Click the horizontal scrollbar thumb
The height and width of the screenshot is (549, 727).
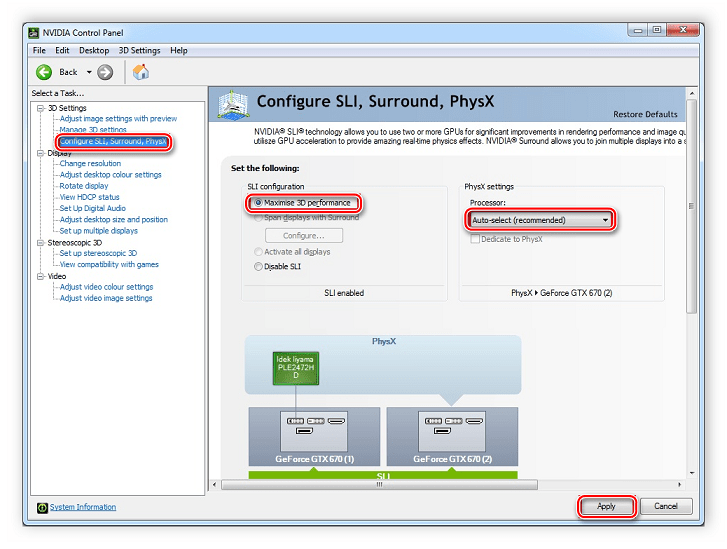(x=379, y=485)
